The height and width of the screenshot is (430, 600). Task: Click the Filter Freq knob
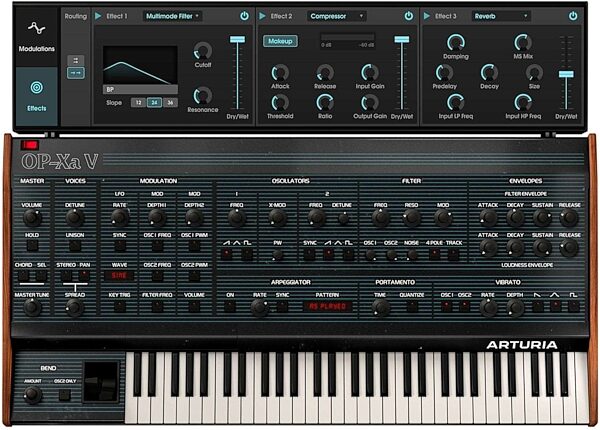pos(380,217)
